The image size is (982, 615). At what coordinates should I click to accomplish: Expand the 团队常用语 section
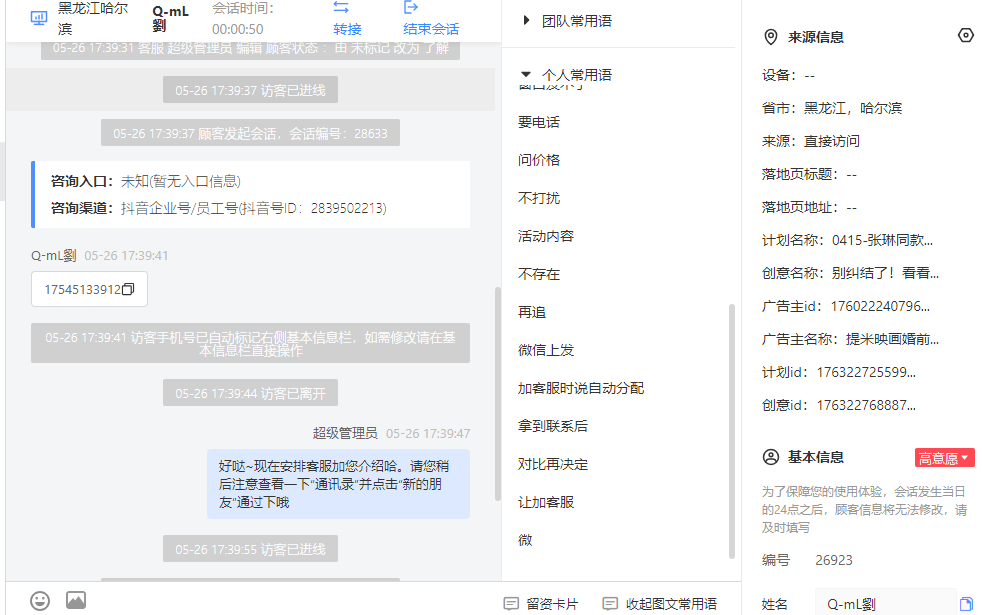pyautogui.click(x=526, y=21)
